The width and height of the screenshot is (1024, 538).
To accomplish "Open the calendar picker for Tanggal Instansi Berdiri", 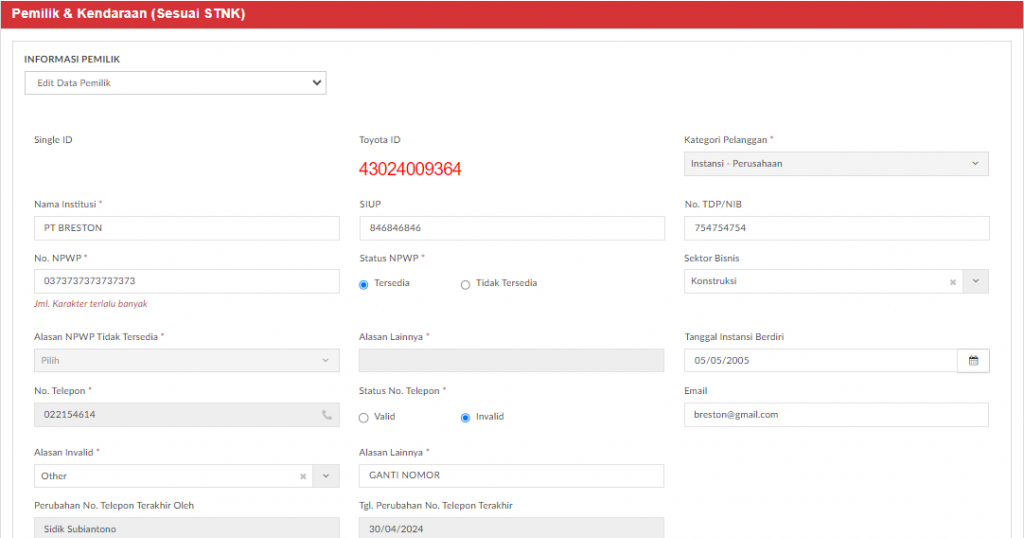I will [973, 360].
